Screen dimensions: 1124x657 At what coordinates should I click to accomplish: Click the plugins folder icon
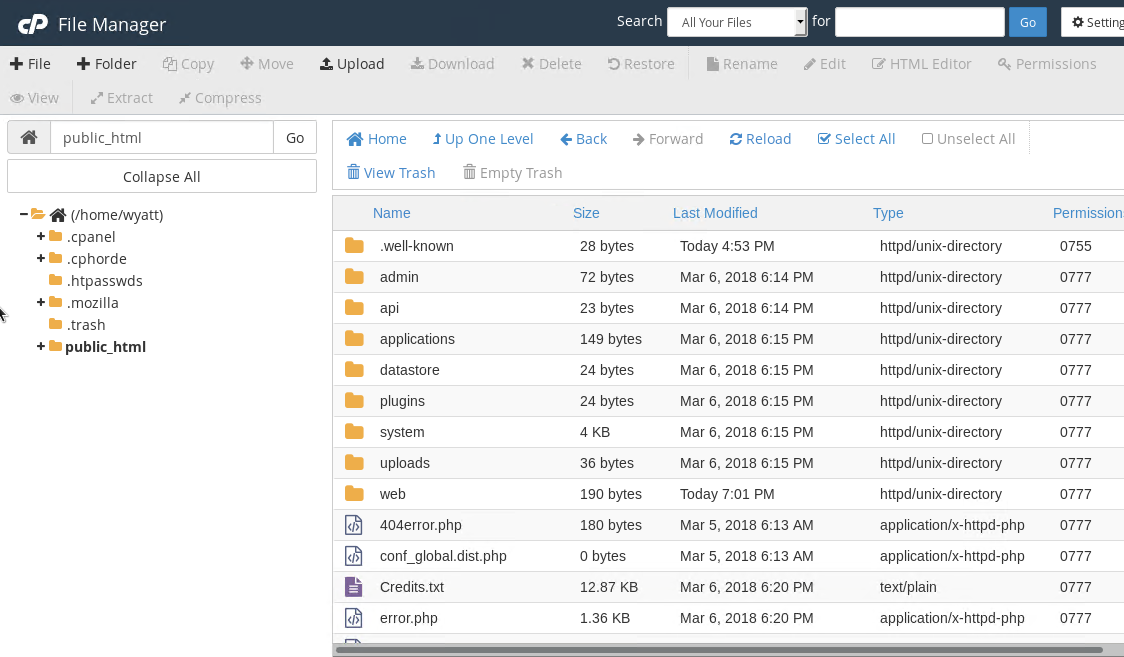point(354,401)
